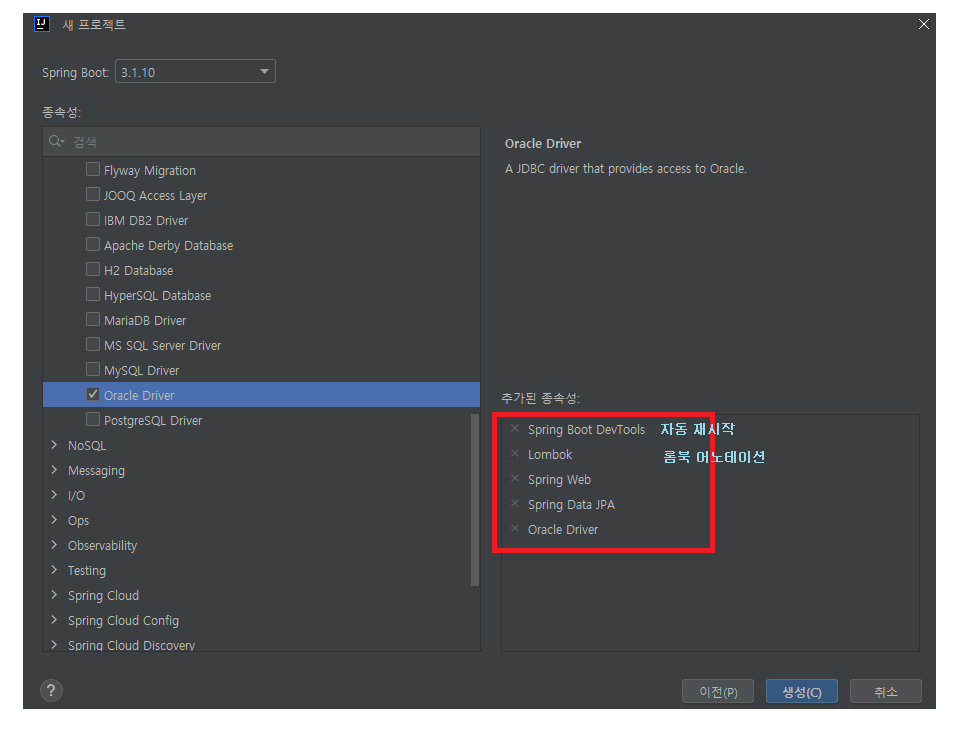The image size is (955, 729).
Task: Open help via the question mark icon
Action: point(51,691)
